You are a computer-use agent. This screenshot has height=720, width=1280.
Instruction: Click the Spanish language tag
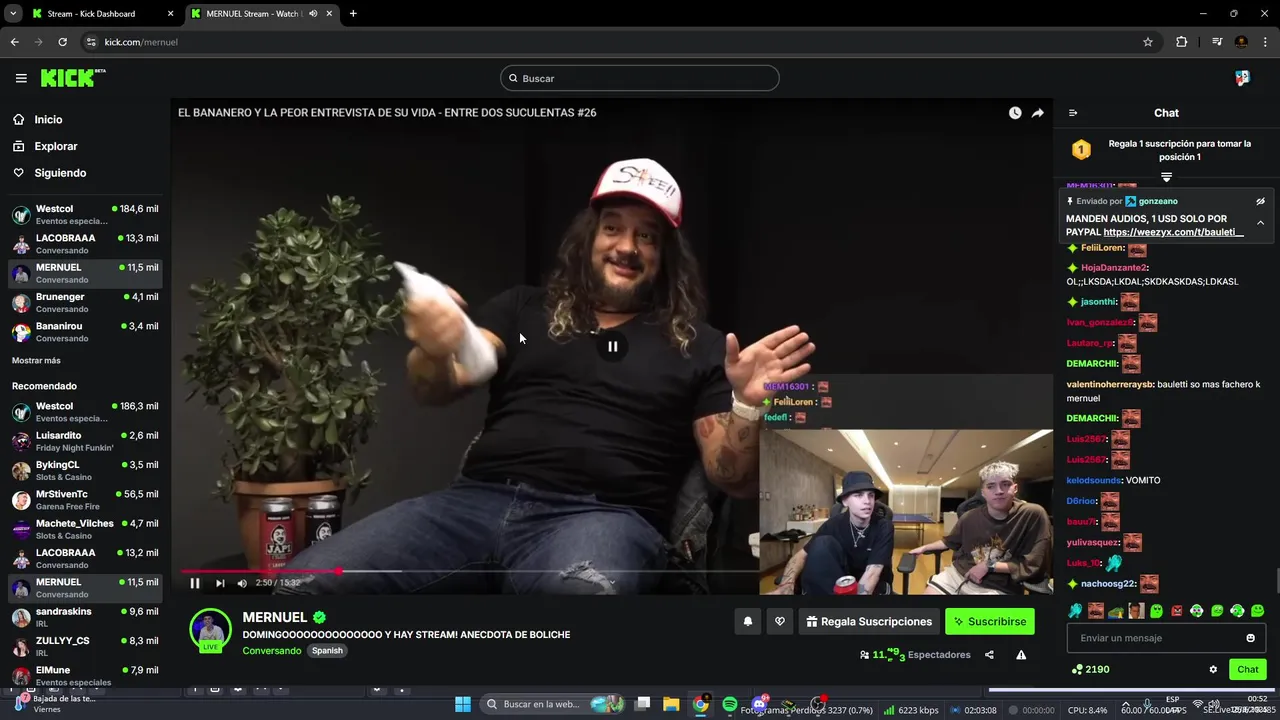click(327, 651)
